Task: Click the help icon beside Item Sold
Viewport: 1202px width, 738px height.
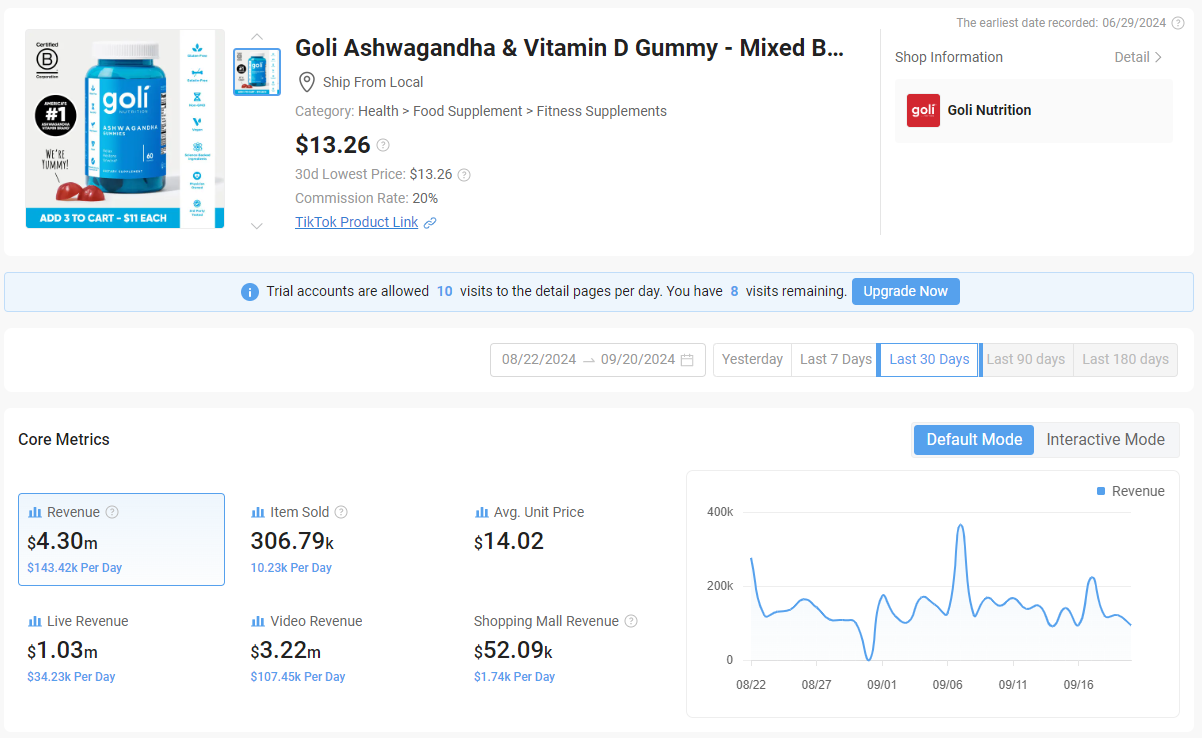Action: 341,512
